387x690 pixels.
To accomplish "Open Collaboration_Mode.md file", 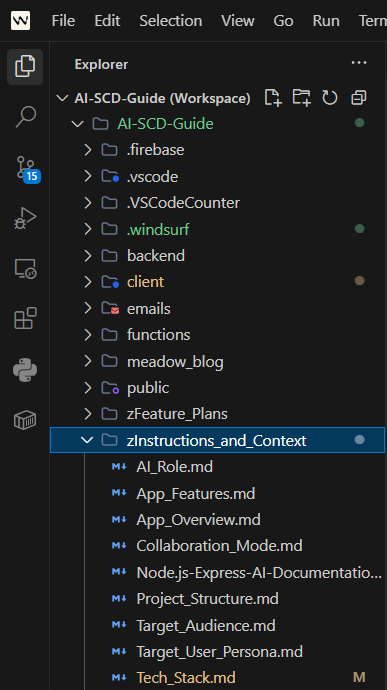I will (218, 546).
